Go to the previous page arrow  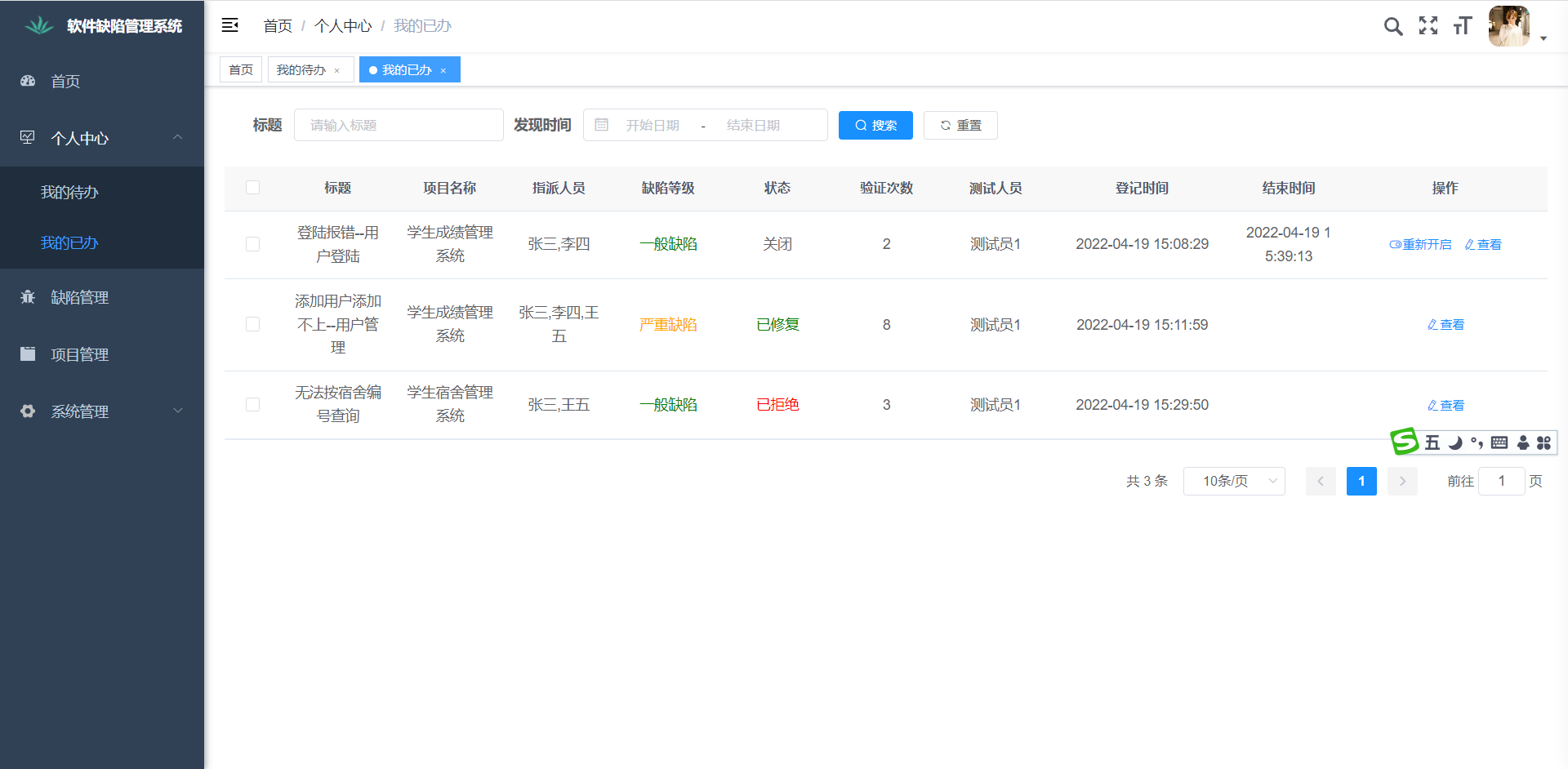tap(1321, 481)
